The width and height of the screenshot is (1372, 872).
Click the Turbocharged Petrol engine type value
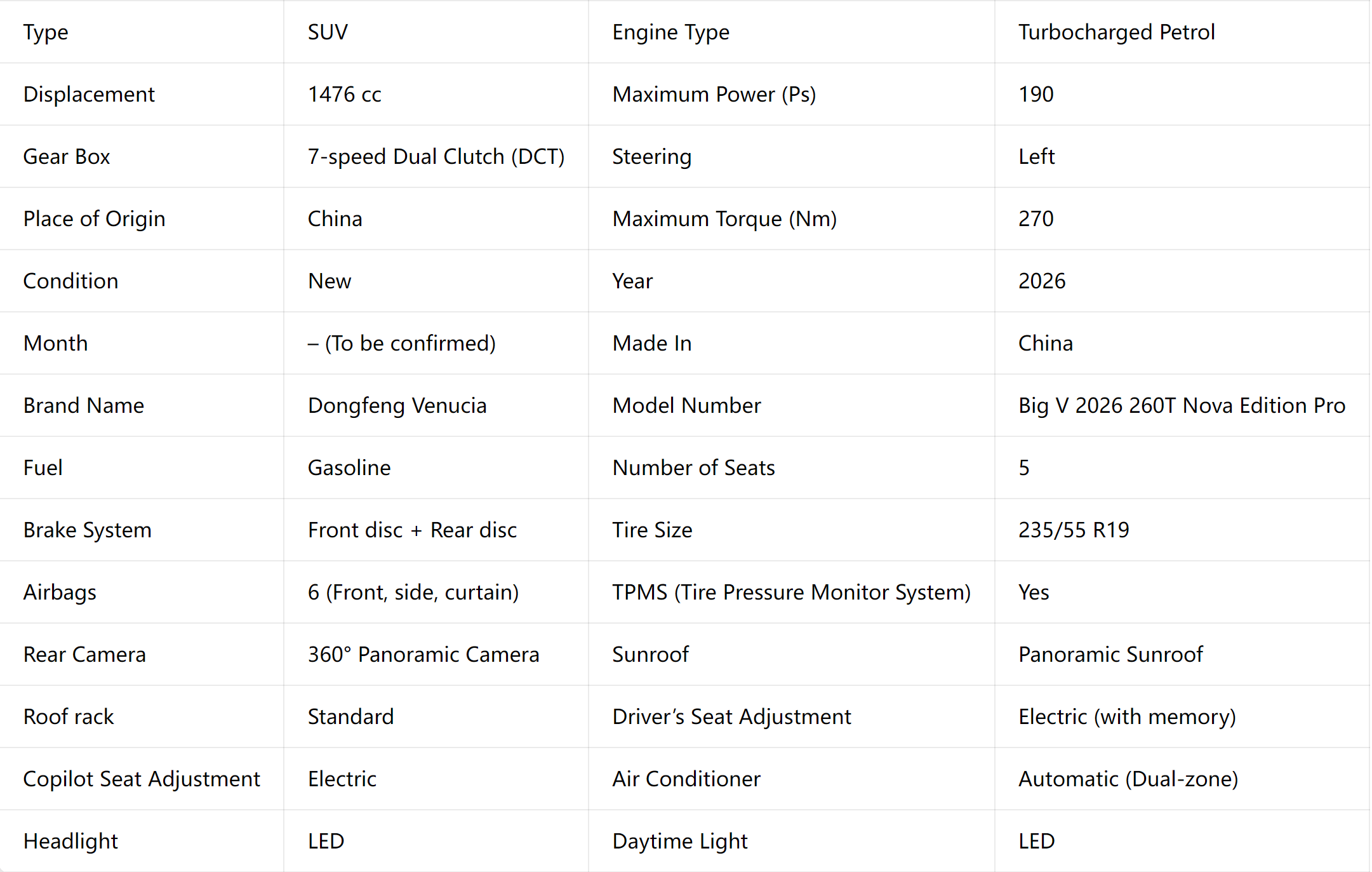point(1116,32)
